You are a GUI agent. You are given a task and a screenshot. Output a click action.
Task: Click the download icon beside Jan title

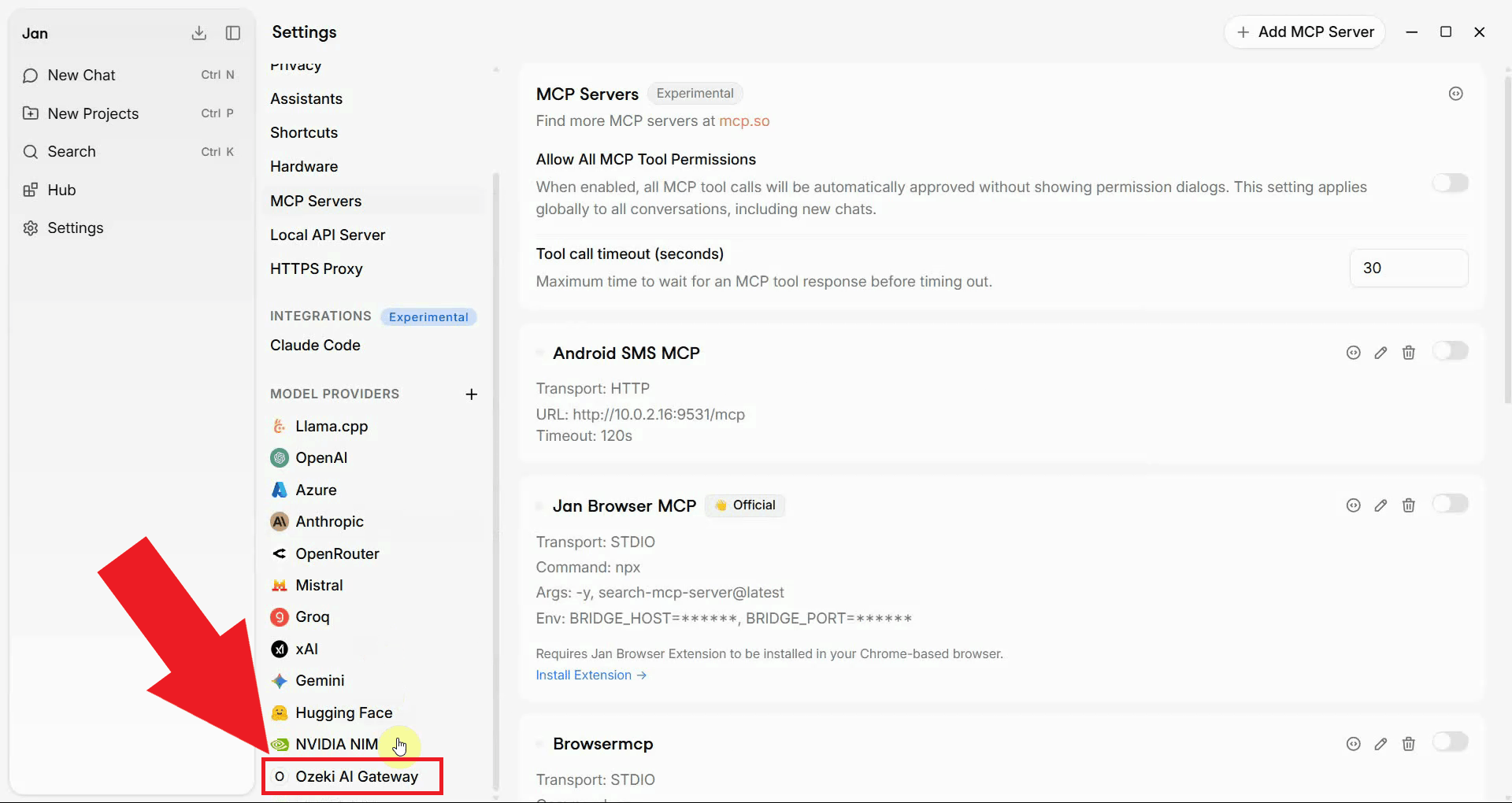[199, 33]
